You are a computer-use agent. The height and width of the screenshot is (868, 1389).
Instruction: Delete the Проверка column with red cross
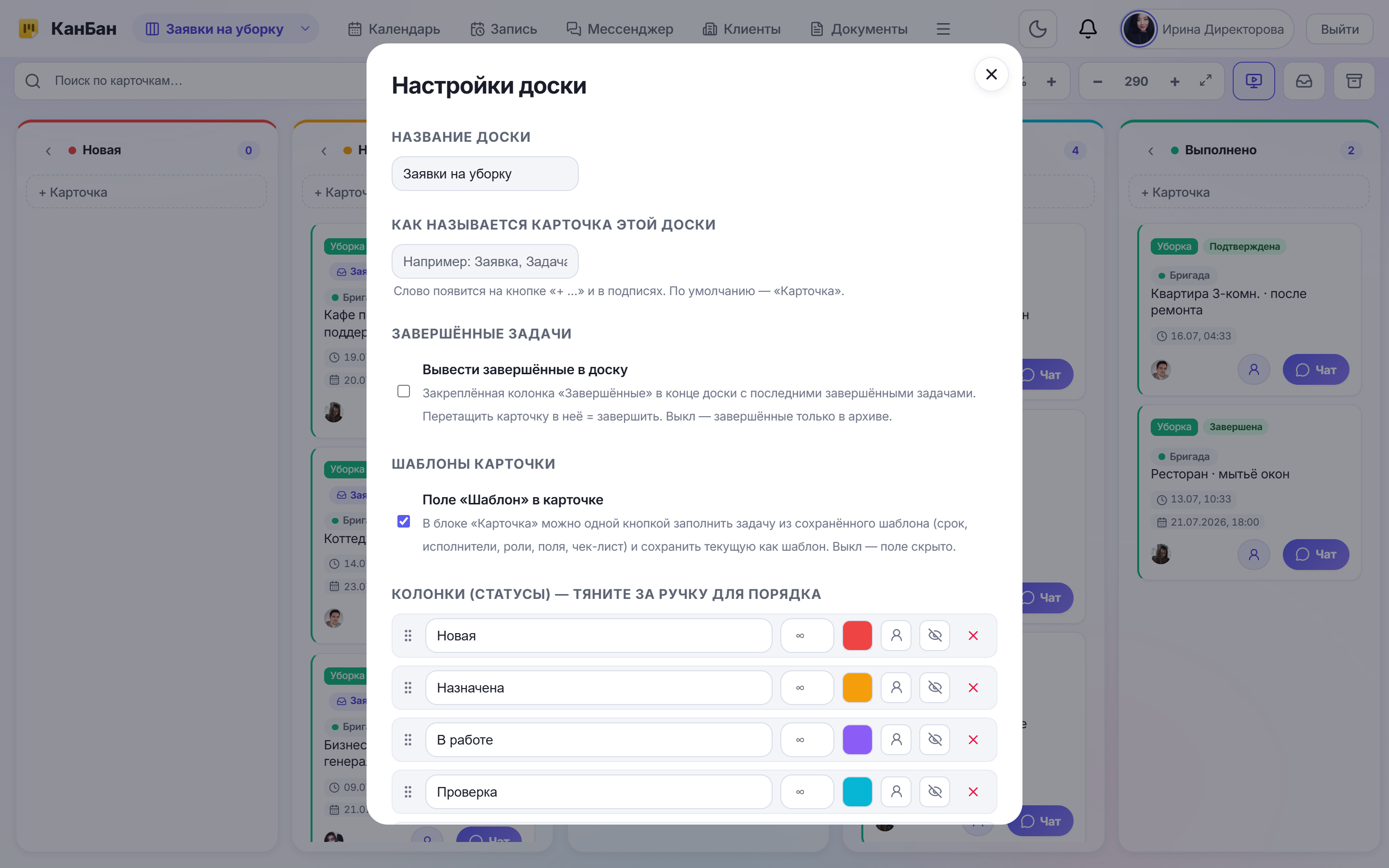(973, 792)
